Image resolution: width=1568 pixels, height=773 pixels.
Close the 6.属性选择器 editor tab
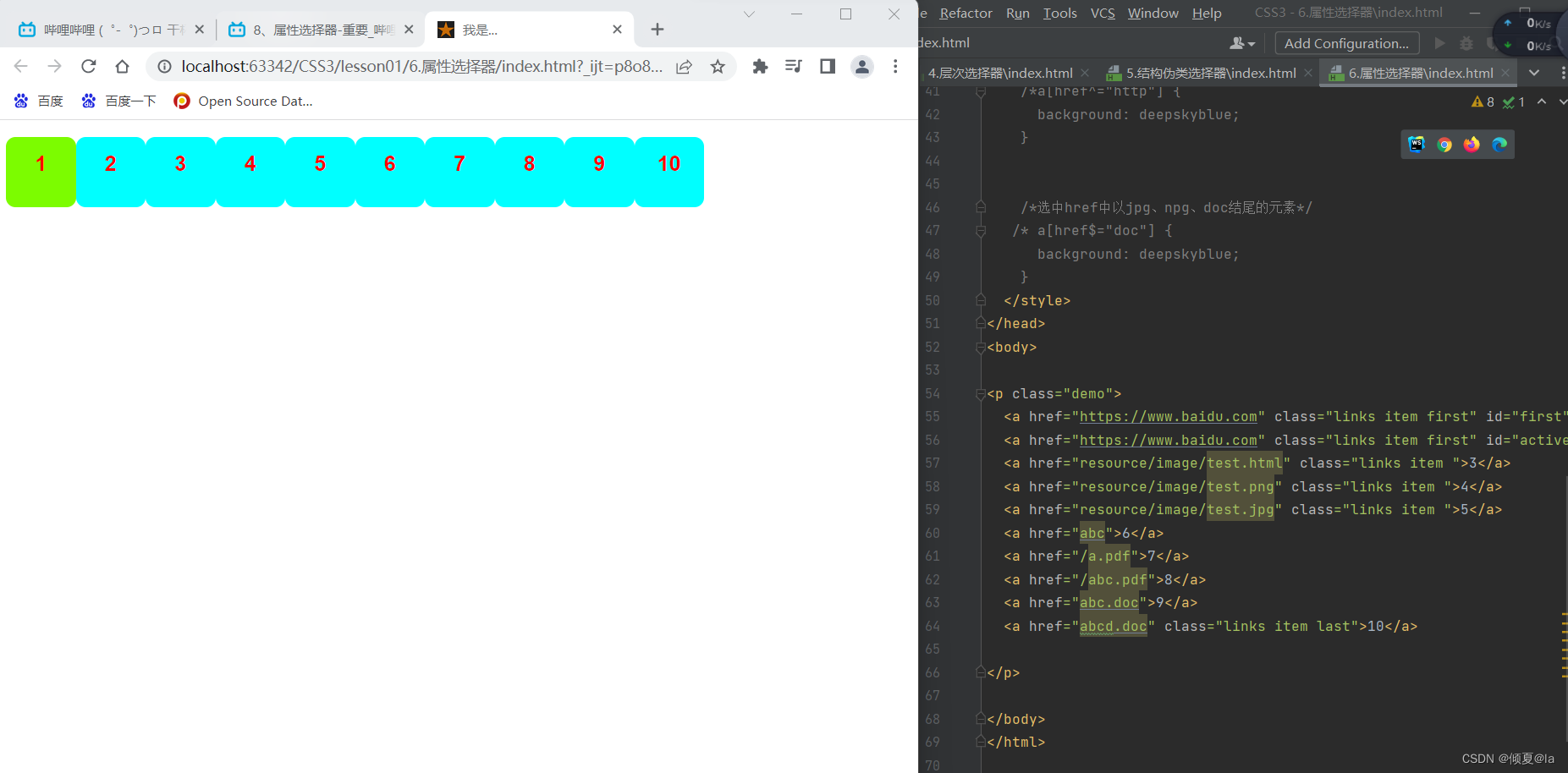(1505, 73)
